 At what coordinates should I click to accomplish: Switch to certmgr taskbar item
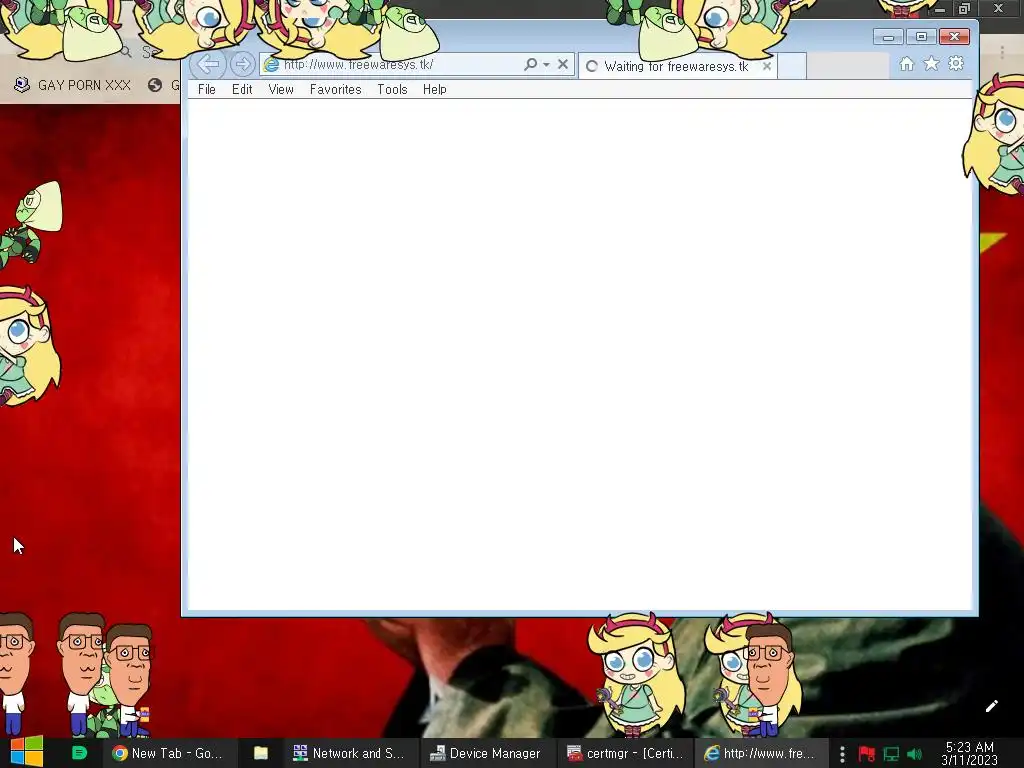[x=625, y=753]
